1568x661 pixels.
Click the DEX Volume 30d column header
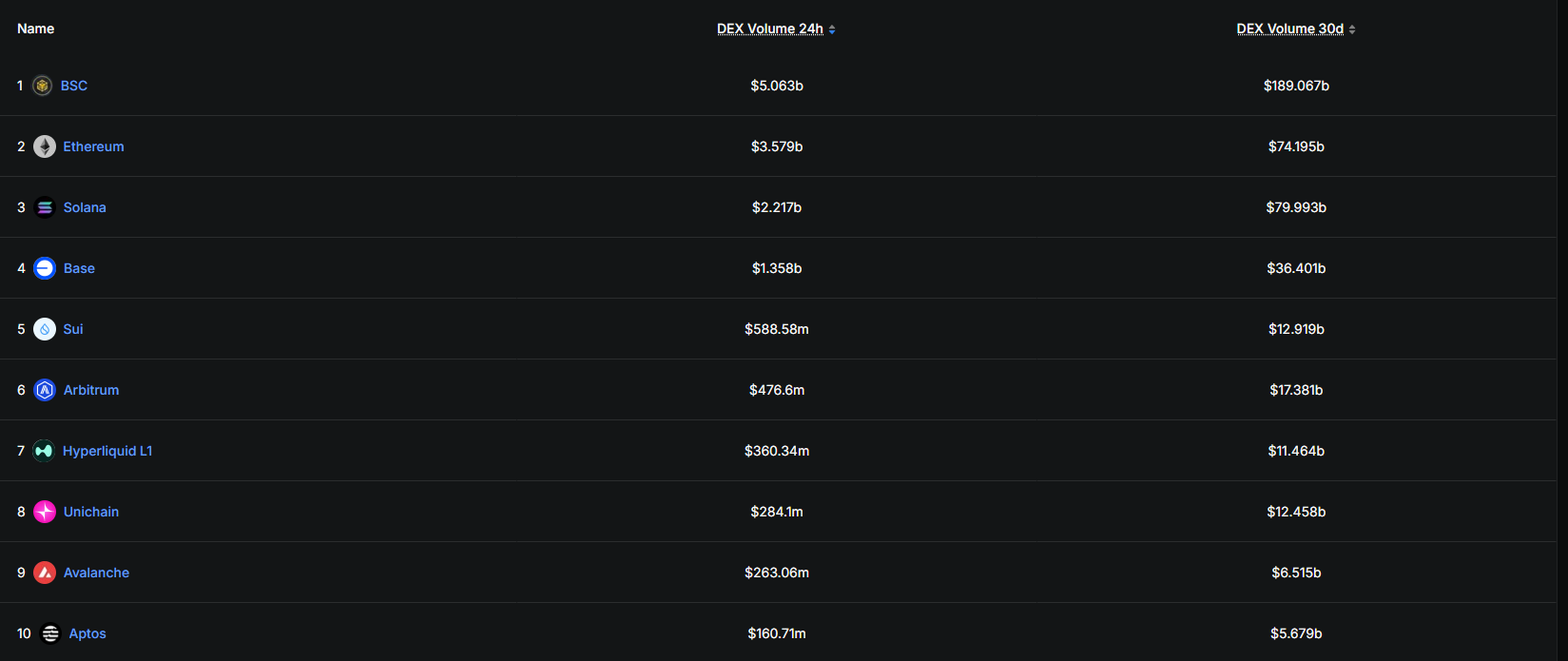point(1289,29)
